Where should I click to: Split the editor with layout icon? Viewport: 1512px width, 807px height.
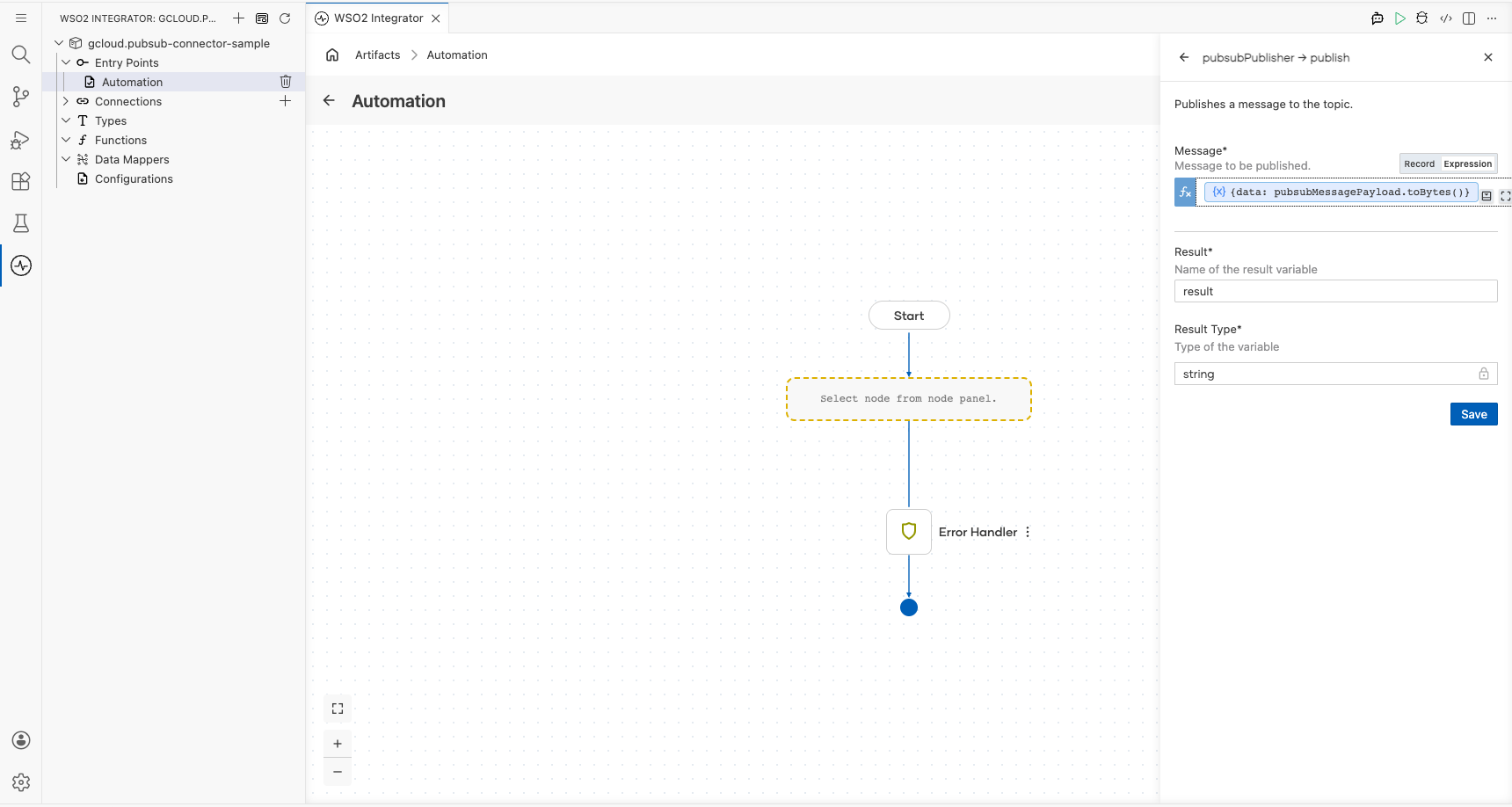(x=1469, y=18)
